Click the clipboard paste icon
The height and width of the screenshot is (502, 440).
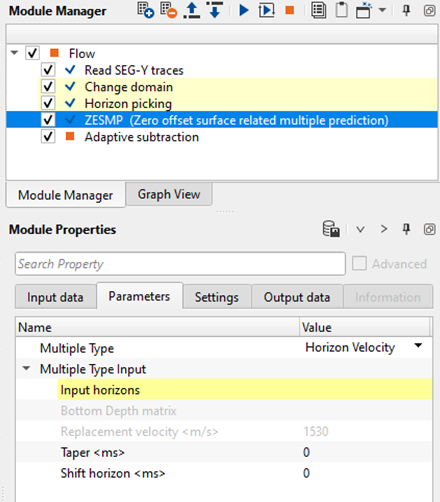click(x=342, y=10)
